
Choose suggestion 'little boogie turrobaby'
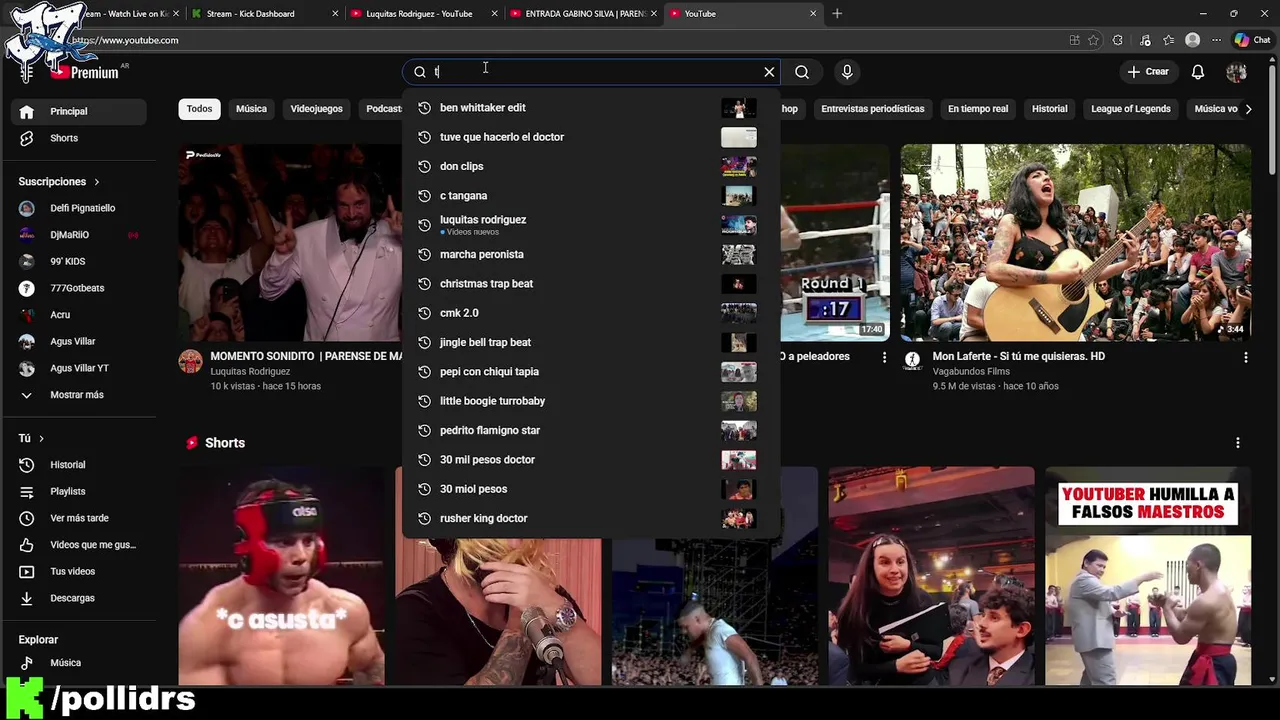591,401
